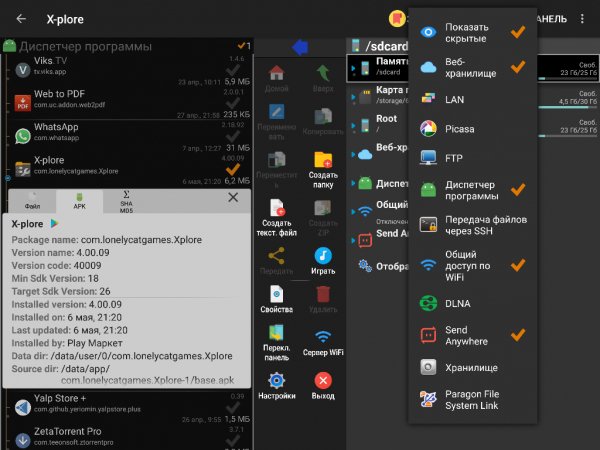The width and height of the screenshot is (600, 450).
Task: Select LAN in the menu
Action: point(473,99)
